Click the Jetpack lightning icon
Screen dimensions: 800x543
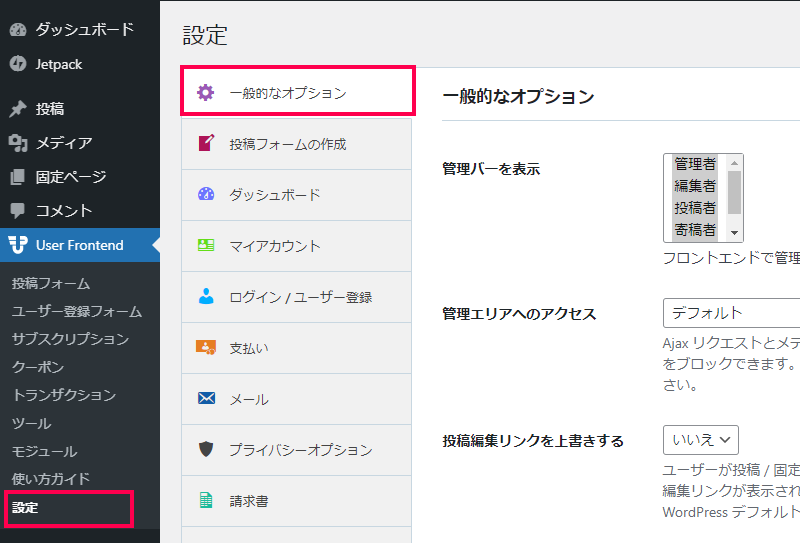(x=18, y=64)
